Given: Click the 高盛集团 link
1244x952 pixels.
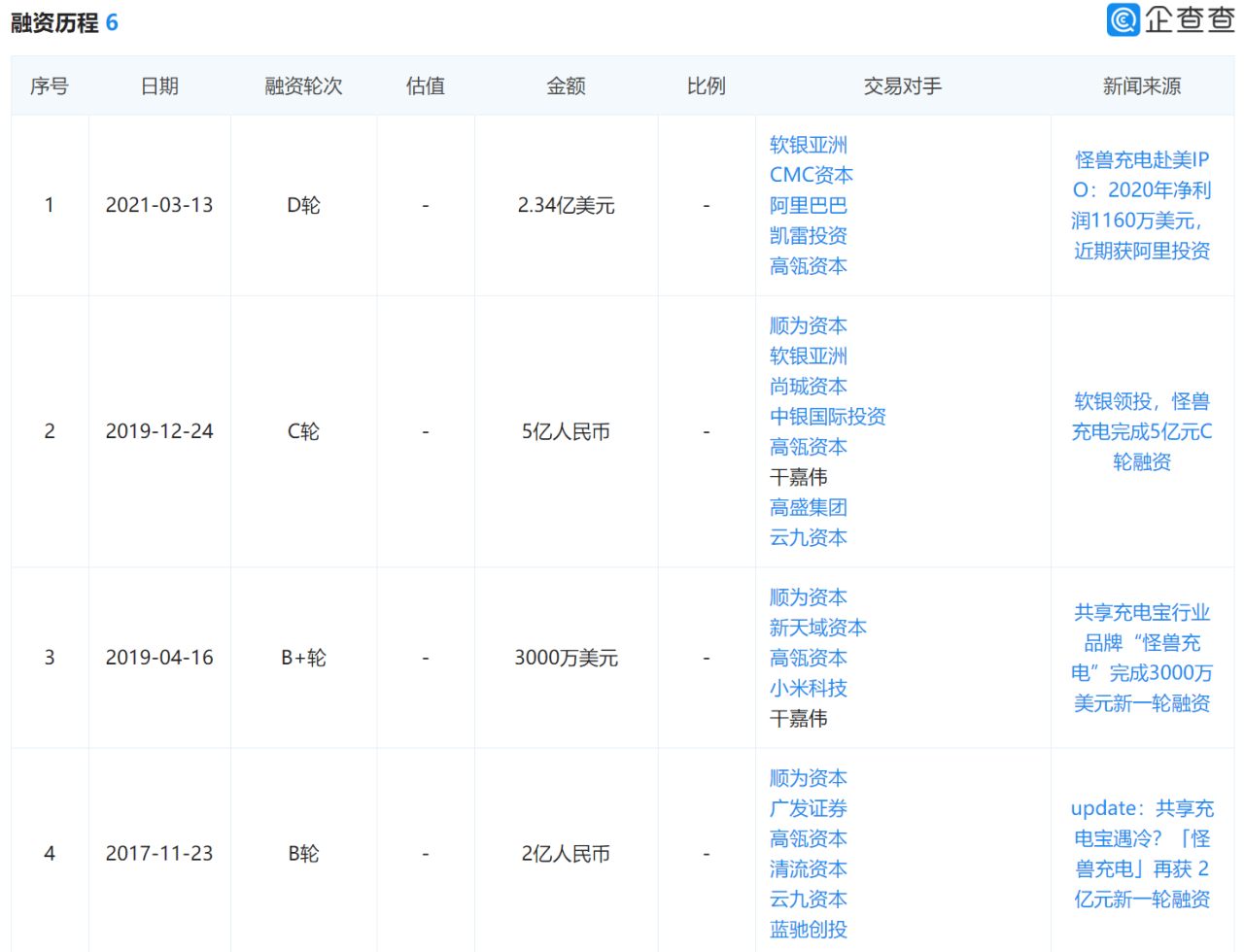Looking at the screenshot, I should pos(808,507).
